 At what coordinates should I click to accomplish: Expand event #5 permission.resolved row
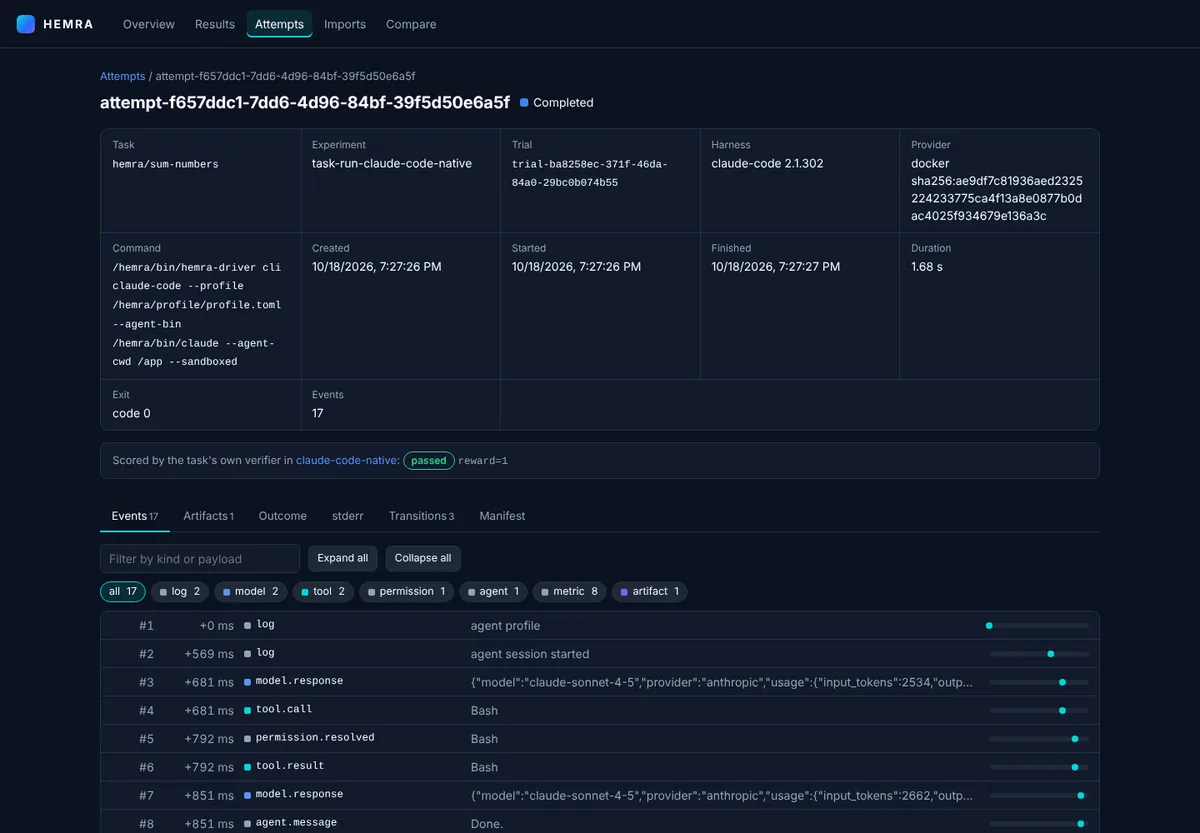(600, 739)
